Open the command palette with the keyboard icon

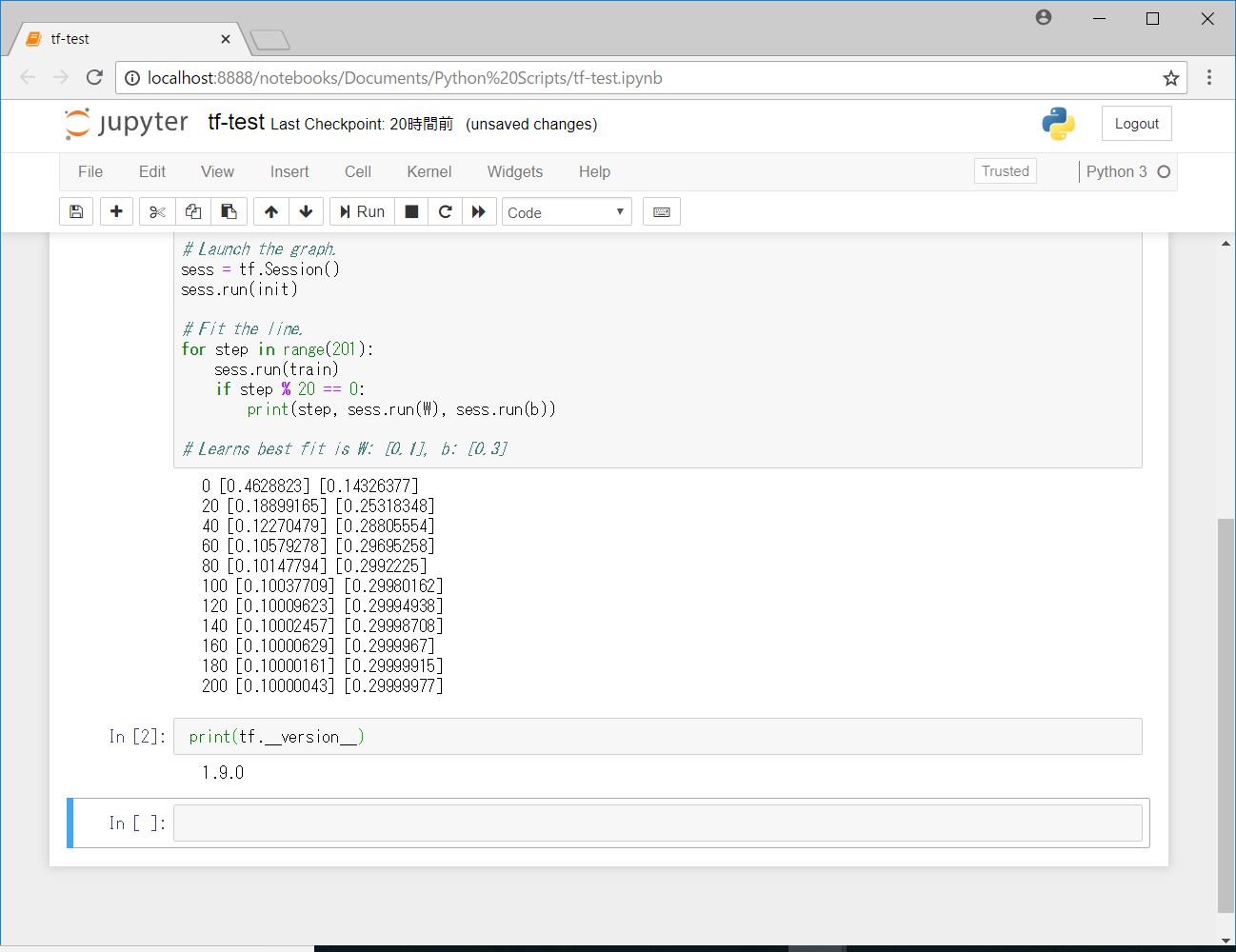pos(661,211)
